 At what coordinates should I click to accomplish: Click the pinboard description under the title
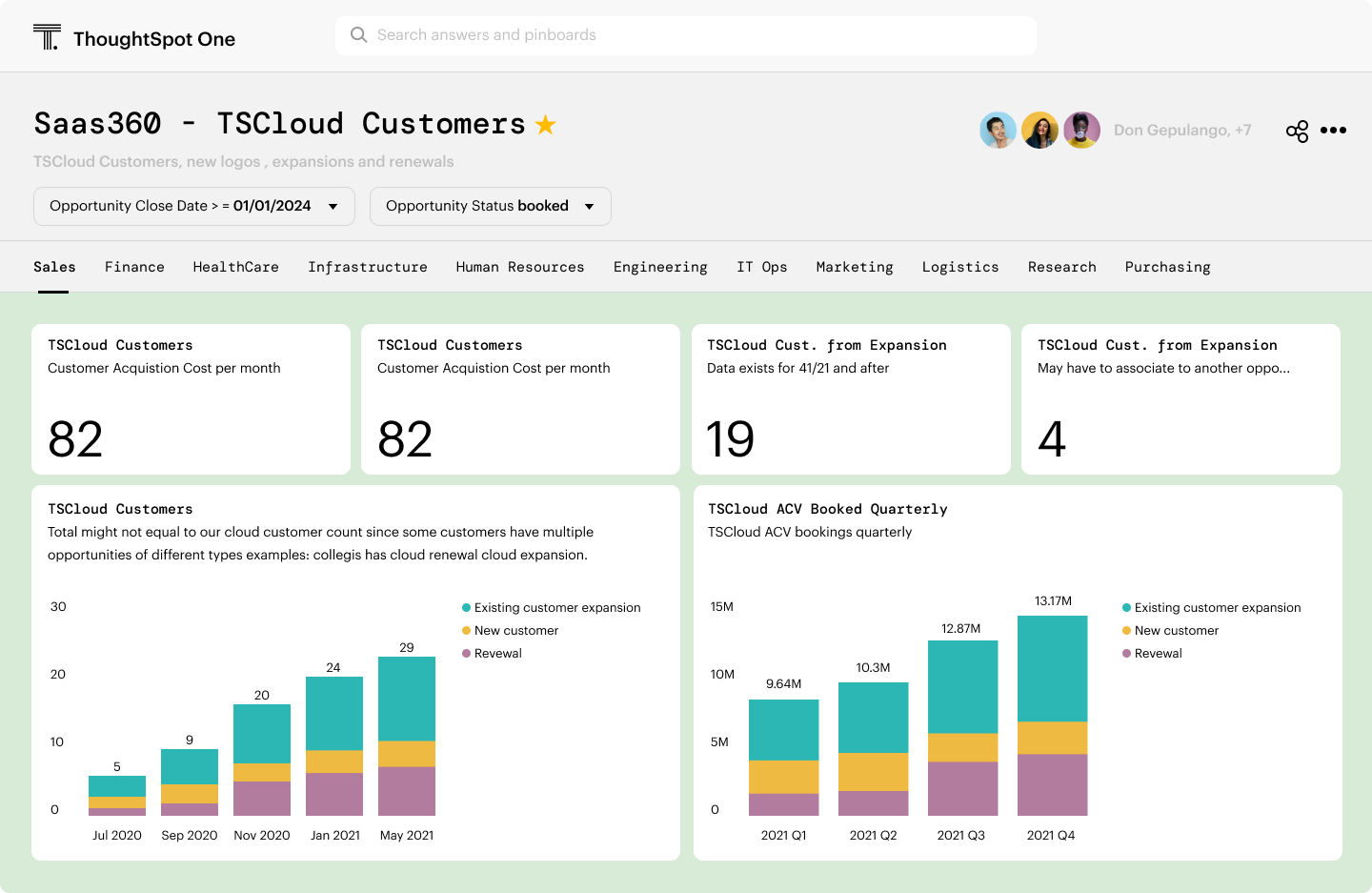click(x=244, y=162)
